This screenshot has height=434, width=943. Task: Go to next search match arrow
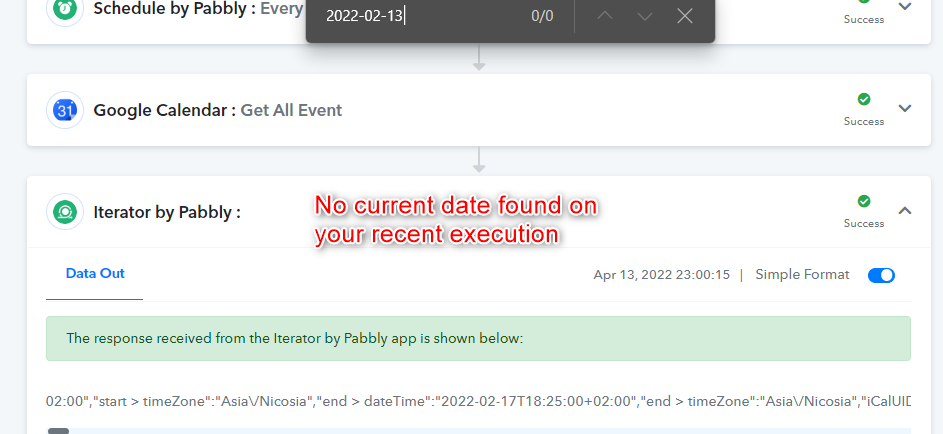tap(645, 16)
